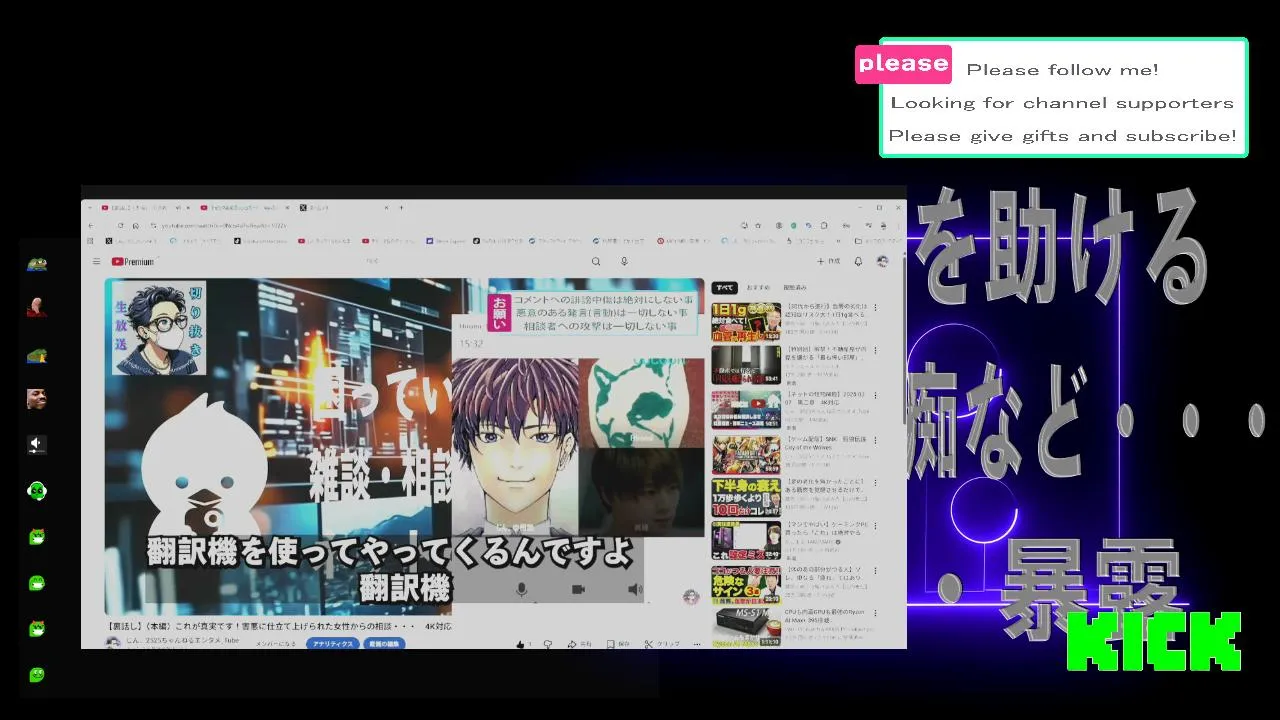Click the YouTube page scrollbar

pyautogui.click(x=904, y=340)
